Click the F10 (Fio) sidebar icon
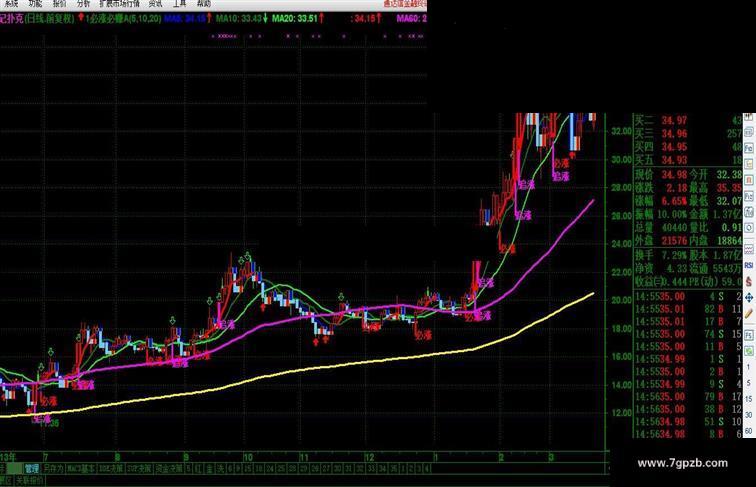 click(x=749, y=148)
